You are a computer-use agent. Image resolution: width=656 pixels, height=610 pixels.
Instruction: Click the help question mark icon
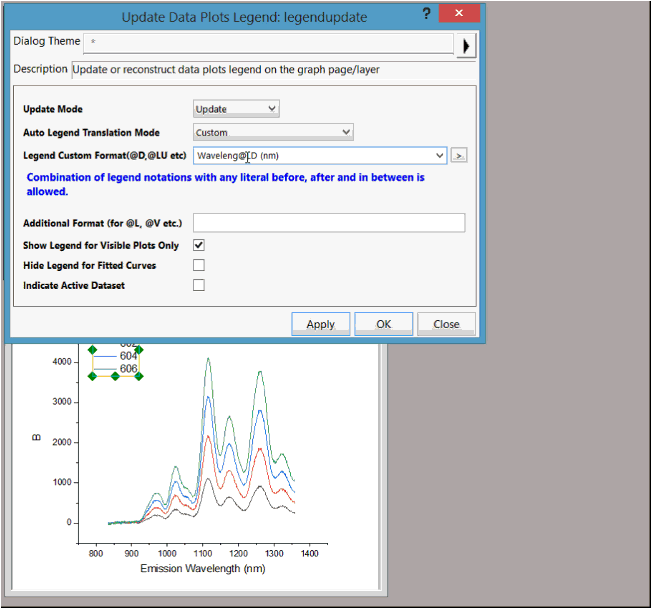tap(426, 14)
